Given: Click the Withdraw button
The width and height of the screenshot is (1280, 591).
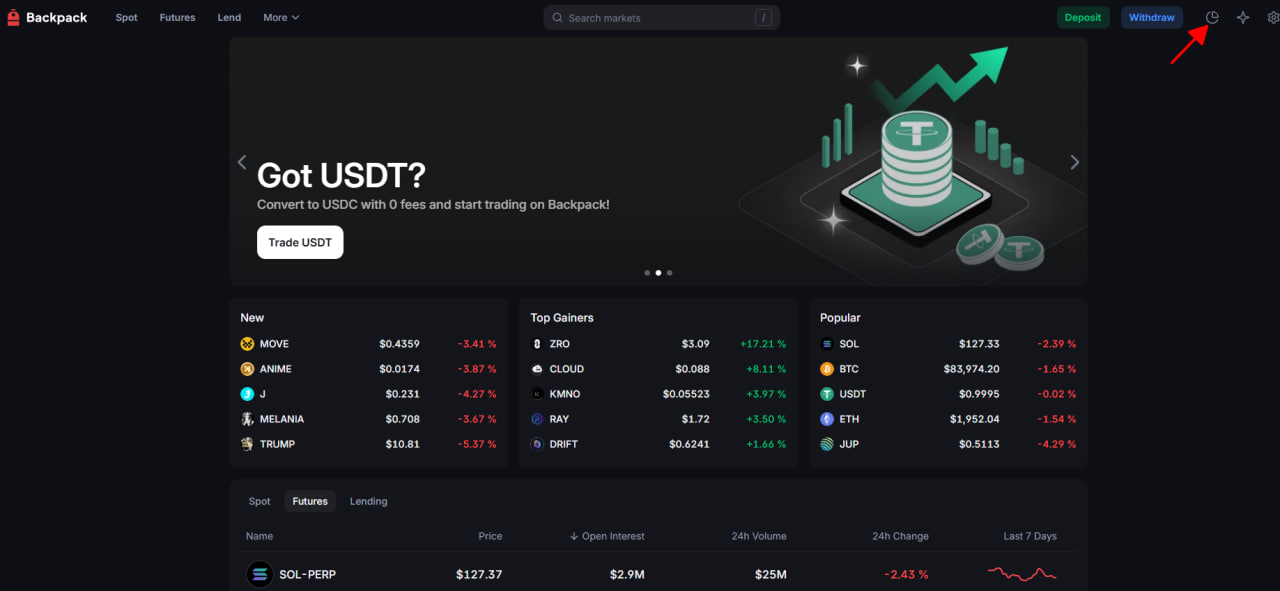Looking at the screenshot, I should tap(1152, 17).
